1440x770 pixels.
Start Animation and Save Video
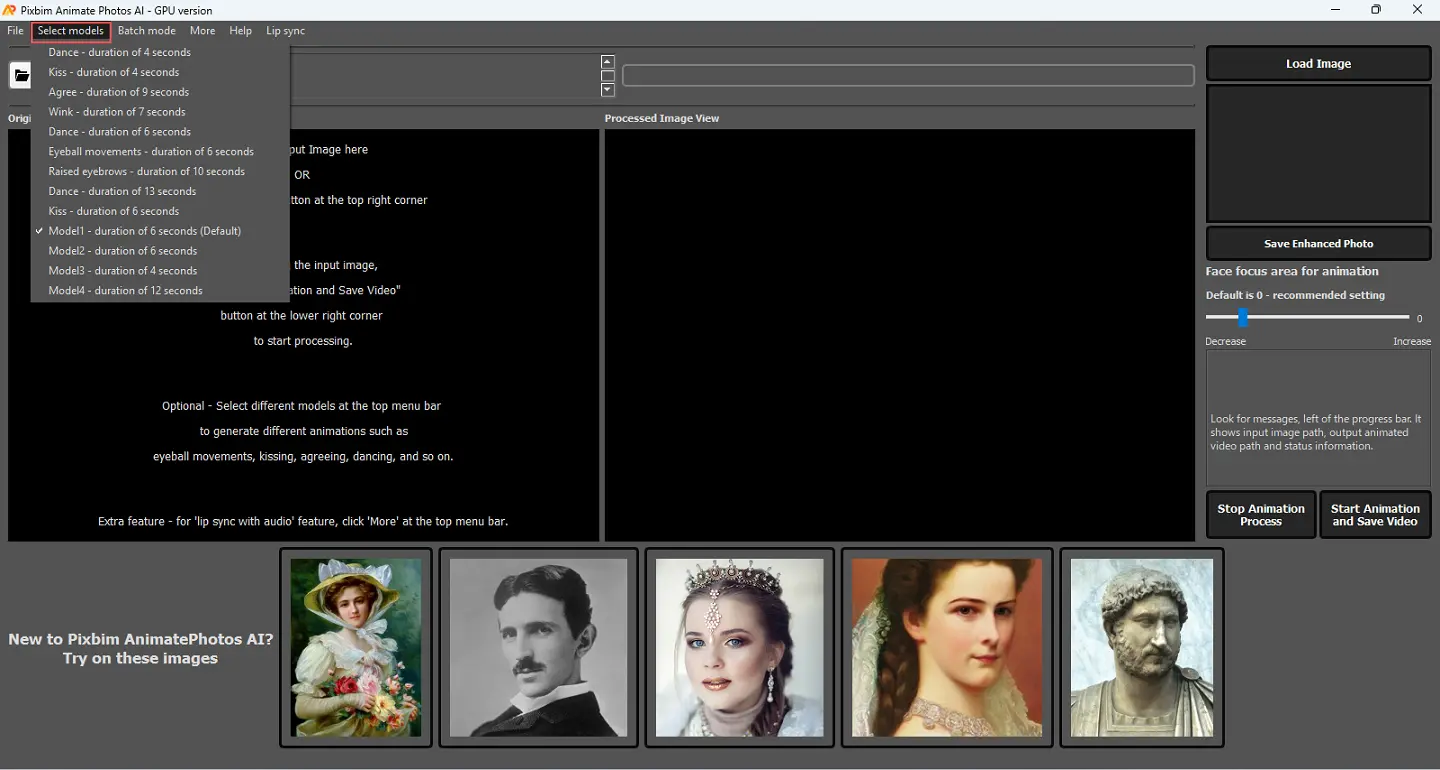(x=1375, y=515)
